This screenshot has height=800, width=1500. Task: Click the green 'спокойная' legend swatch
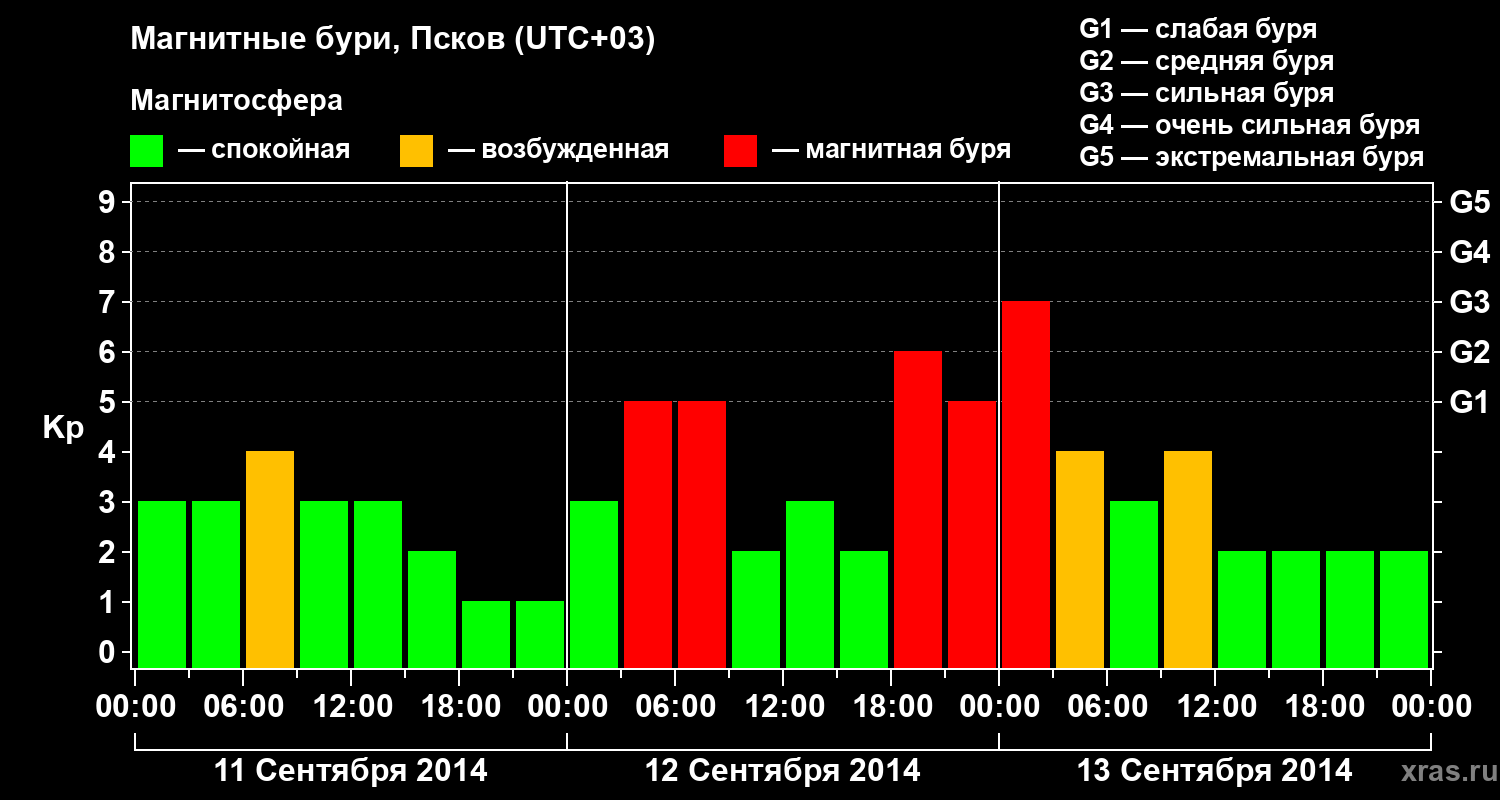pyautogui.click(x=146, y=151)
